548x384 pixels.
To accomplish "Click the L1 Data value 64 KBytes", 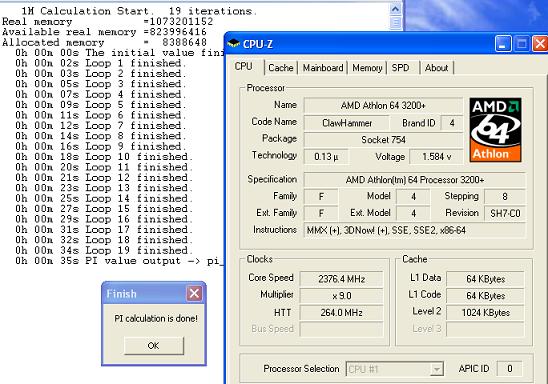I will (x=485, y=279).
